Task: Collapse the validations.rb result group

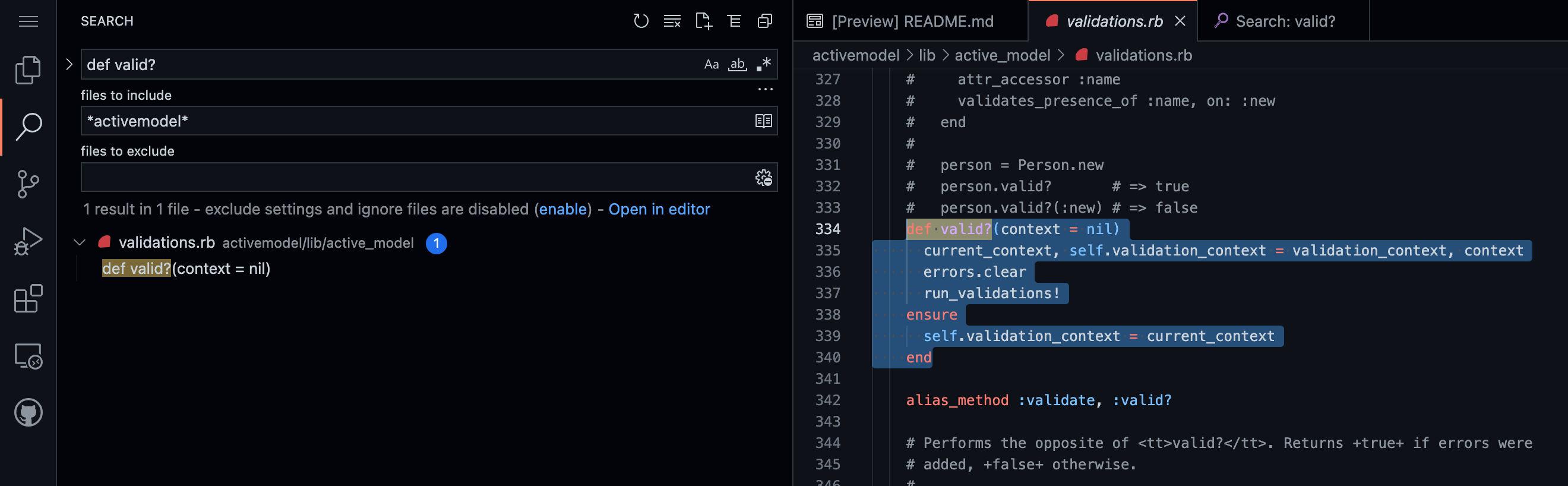Action: pos(79,242)
